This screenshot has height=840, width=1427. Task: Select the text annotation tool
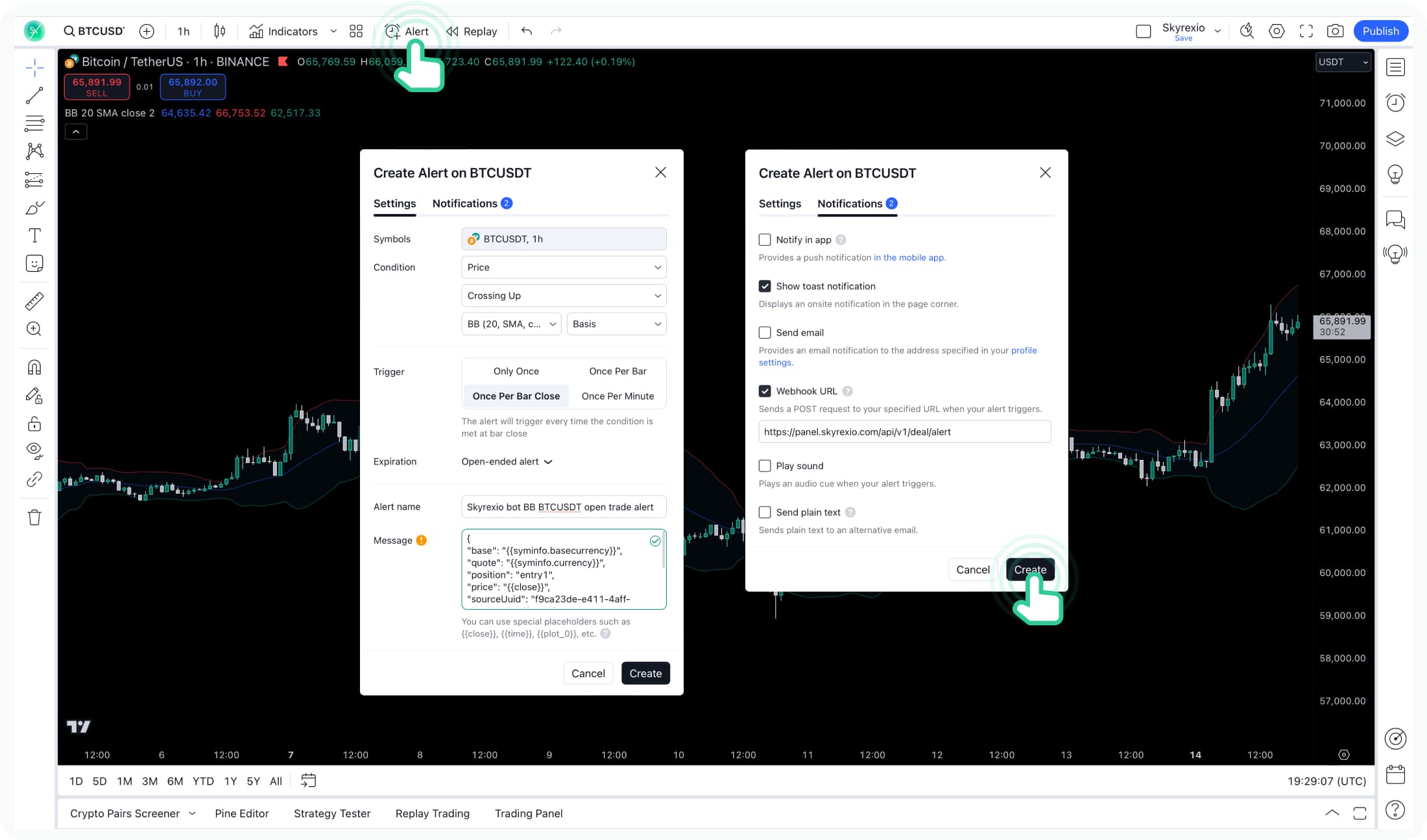pyautogui.click(x=34, y=235)
